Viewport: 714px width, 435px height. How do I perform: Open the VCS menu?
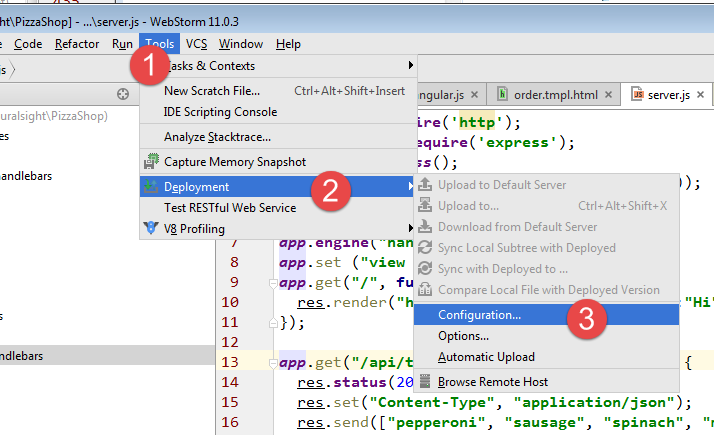(196, 44)
